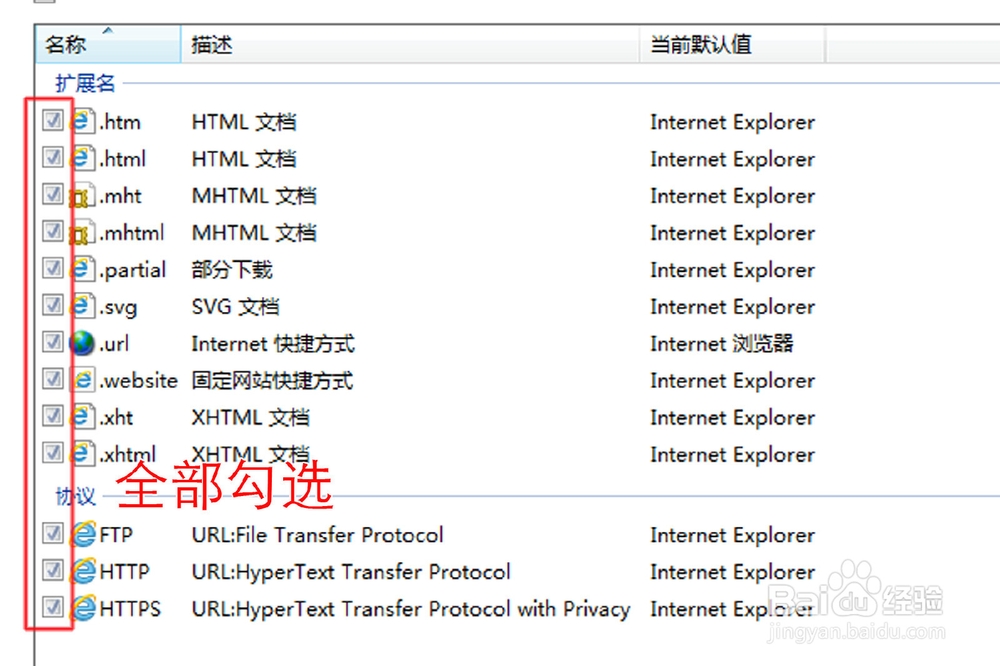Toggle the .svg association checkbox
The image size is (1000, 666).
(53, 305)
